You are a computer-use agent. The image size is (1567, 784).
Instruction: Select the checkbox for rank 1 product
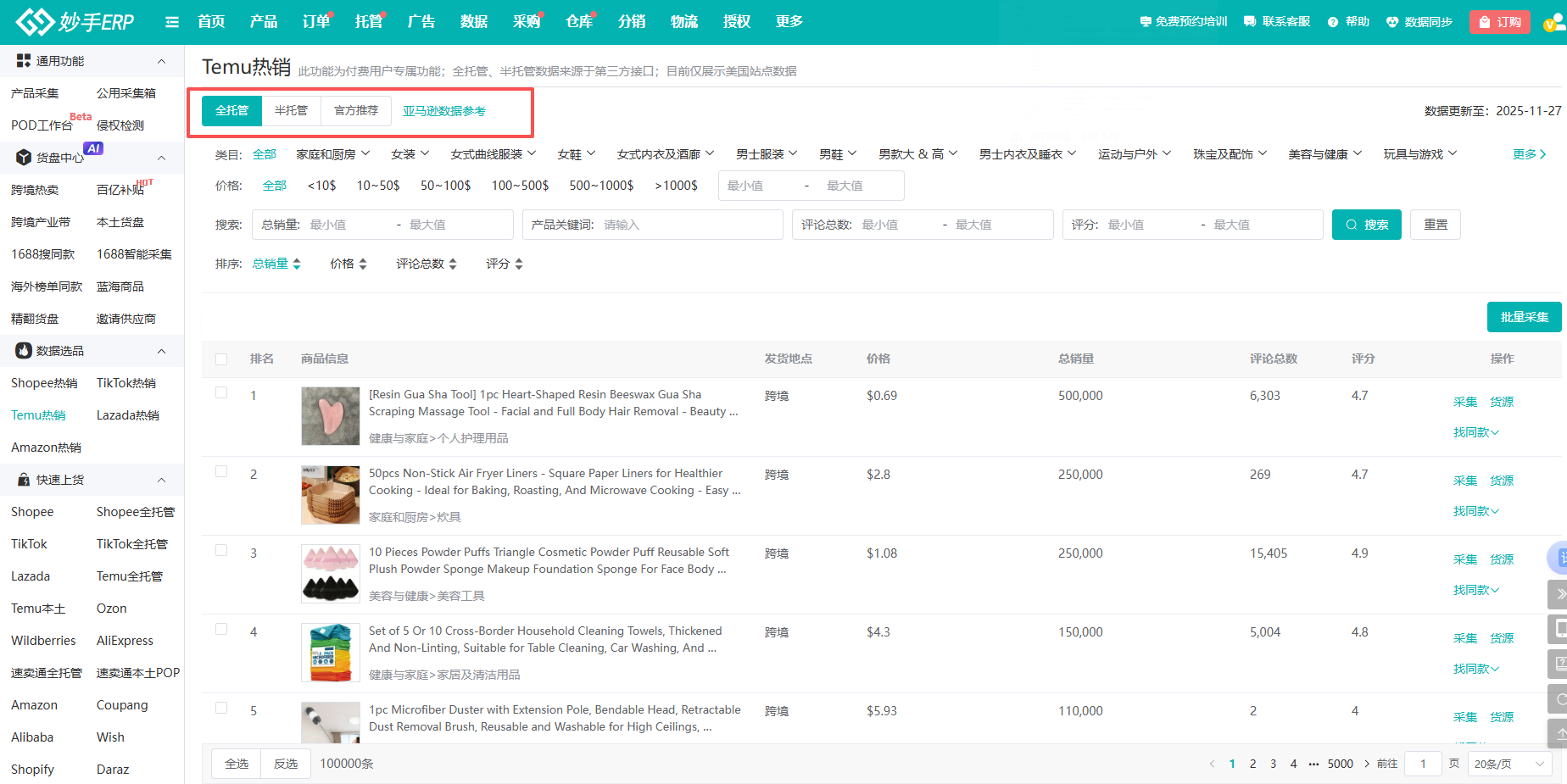[x=221, y=393]
